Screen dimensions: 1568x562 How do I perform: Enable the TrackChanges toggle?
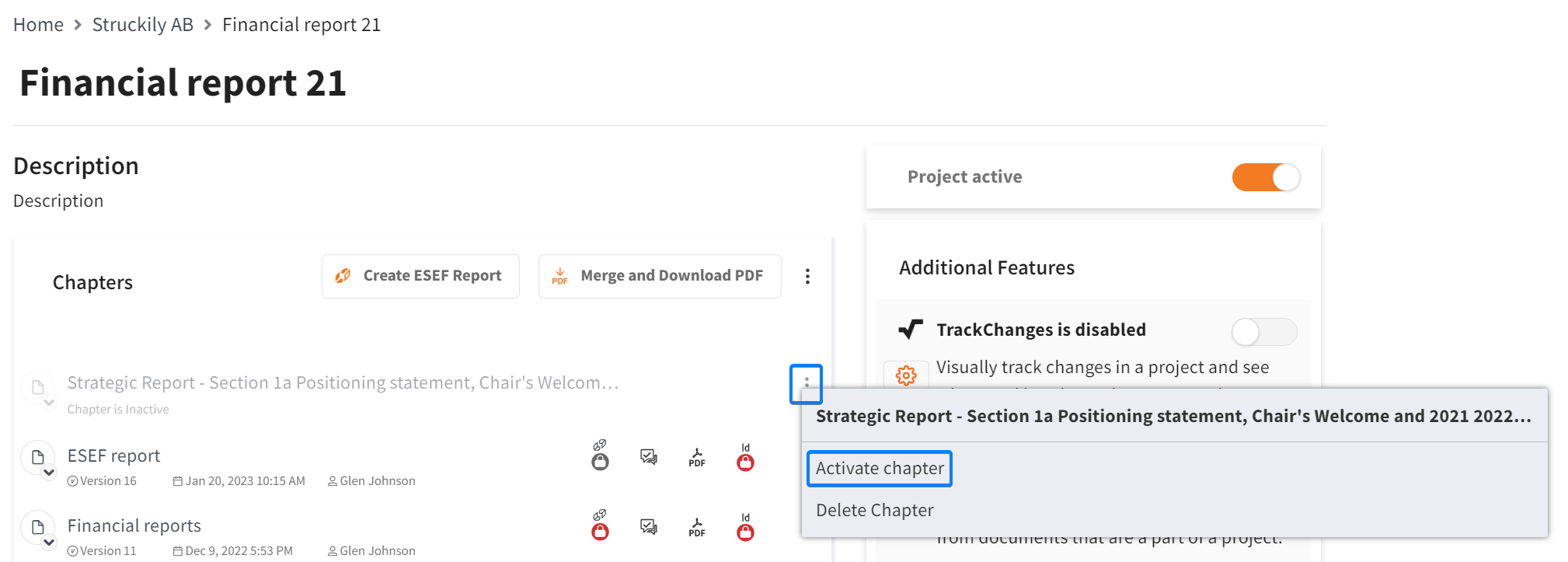click(1264, 332)
